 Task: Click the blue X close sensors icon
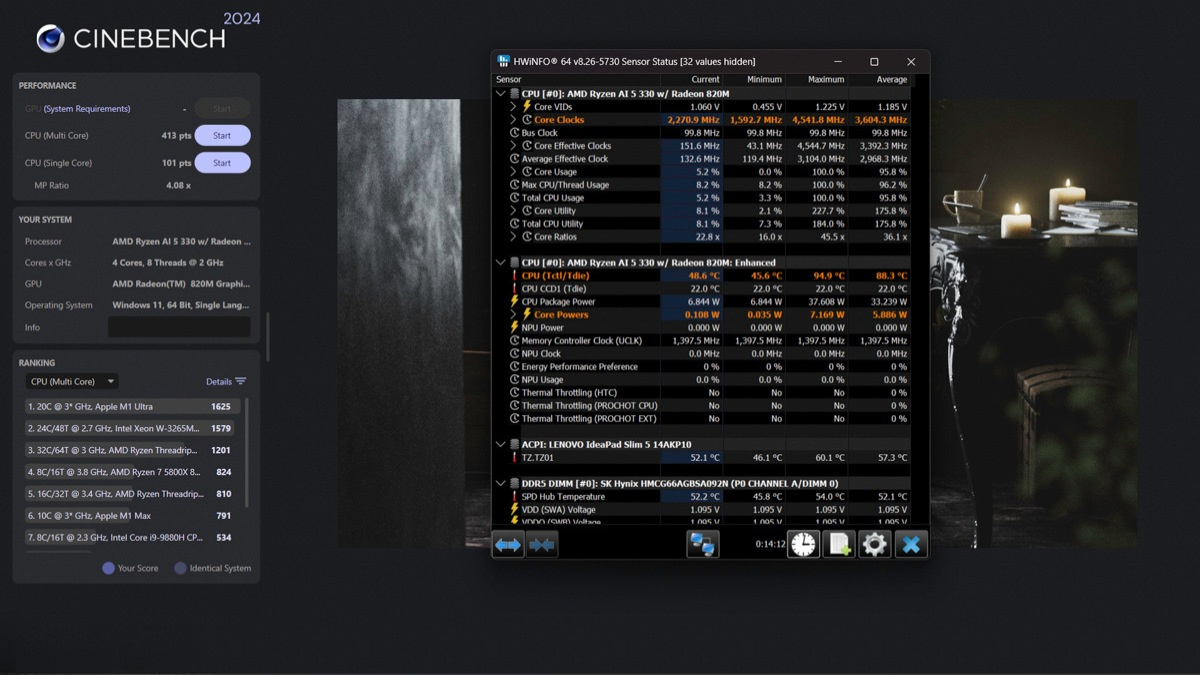[911, 545]
